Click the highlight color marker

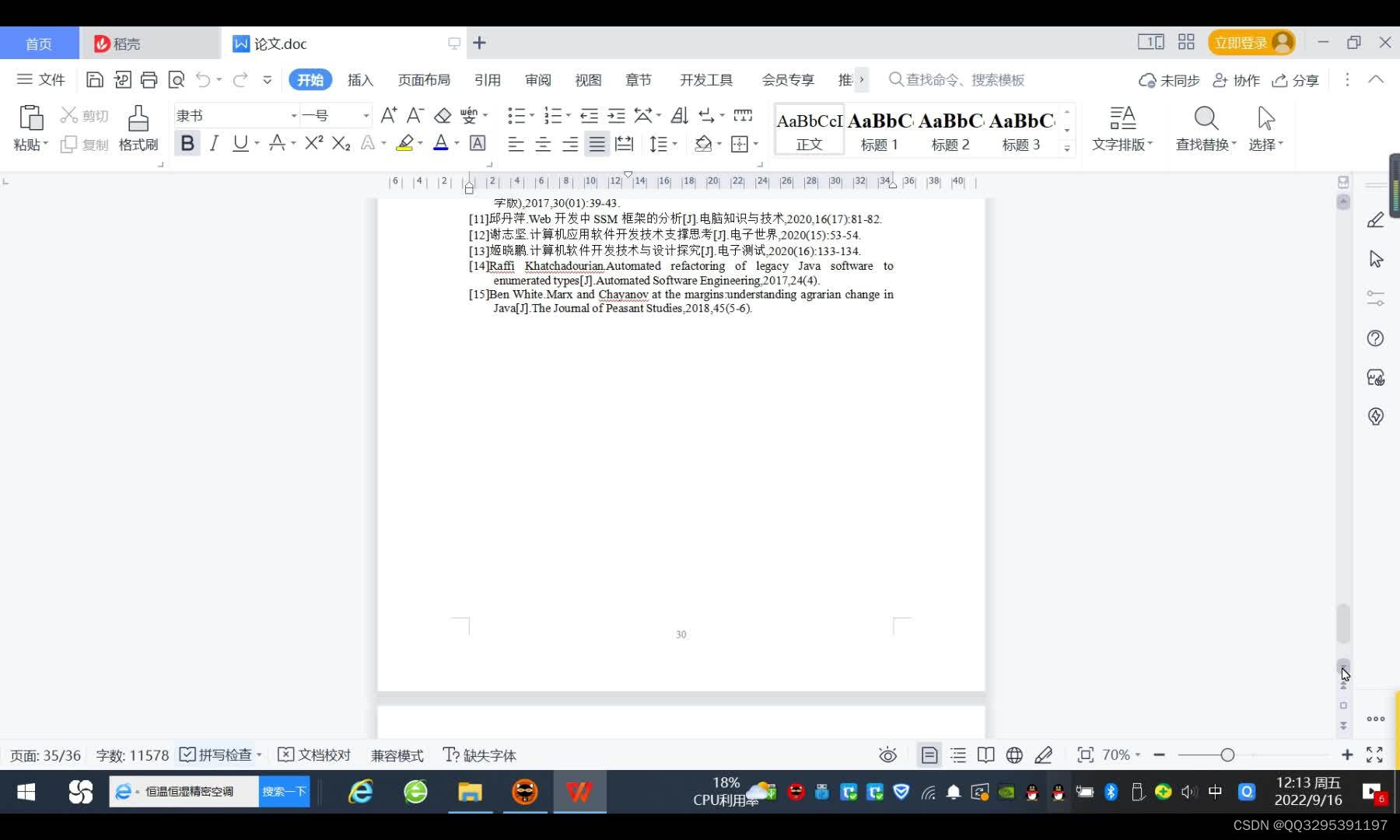tap(404, 143)
